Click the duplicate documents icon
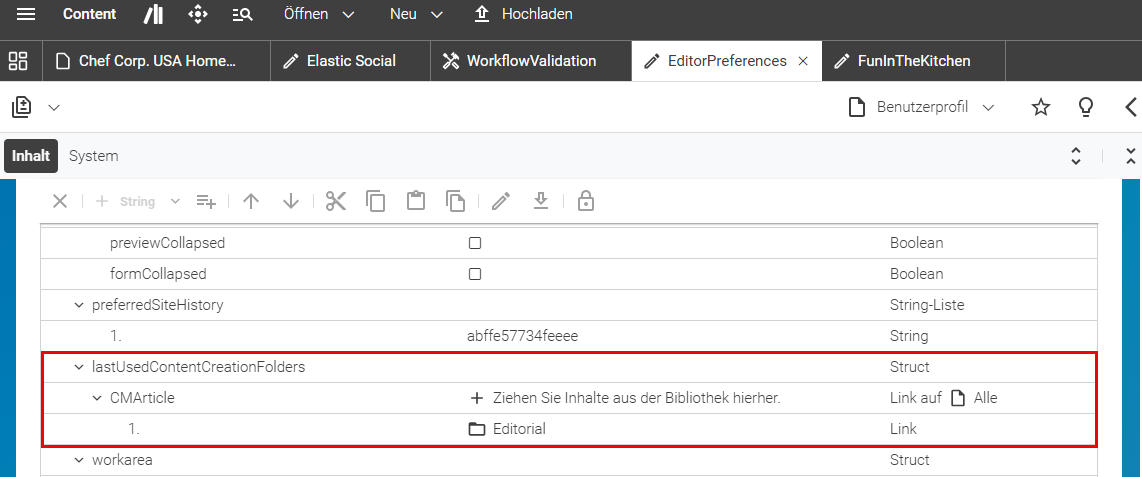The width and height of the screenshot is (1142, 477). 456,201
